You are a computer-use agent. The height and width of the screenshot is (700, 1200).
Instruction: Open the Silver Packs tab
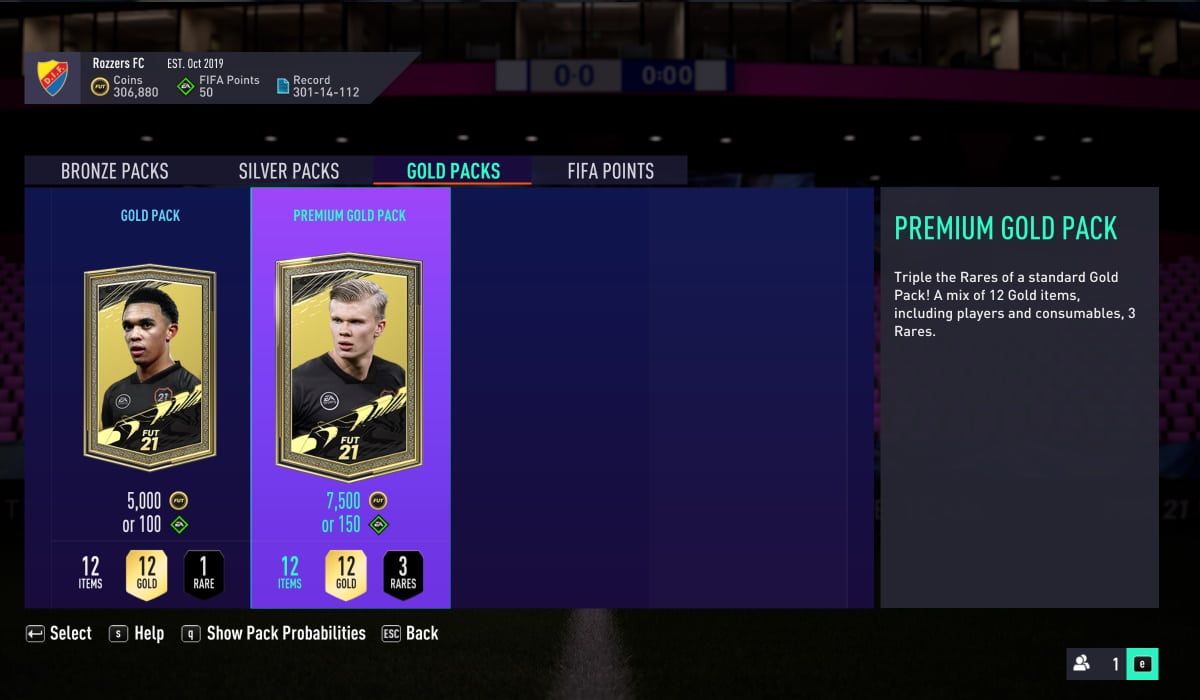[289, 171]
